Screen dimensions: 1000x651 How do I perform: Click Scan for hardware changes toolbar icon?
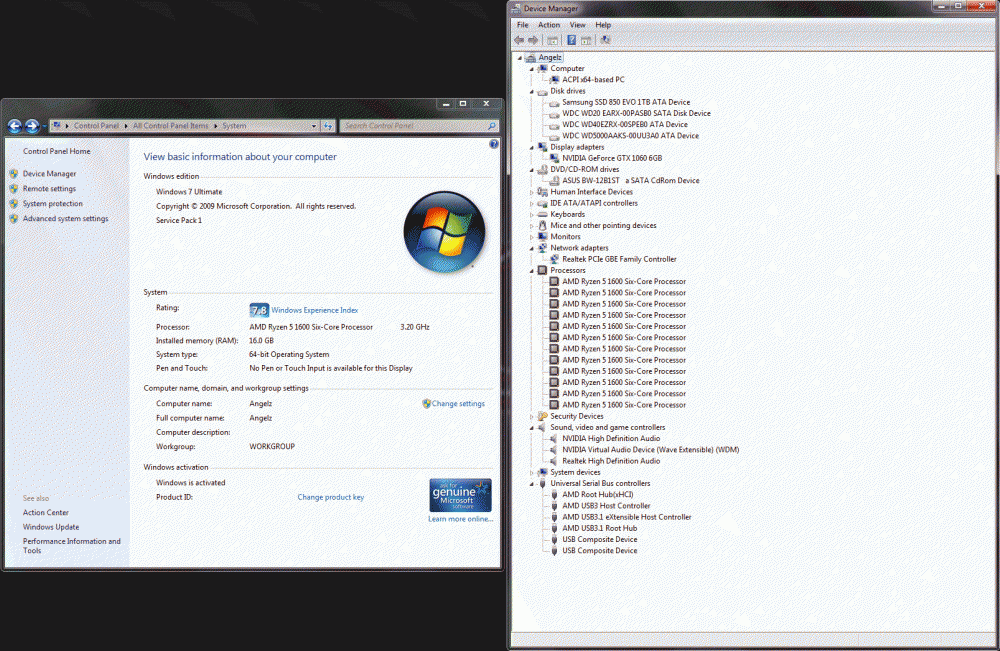606,40
